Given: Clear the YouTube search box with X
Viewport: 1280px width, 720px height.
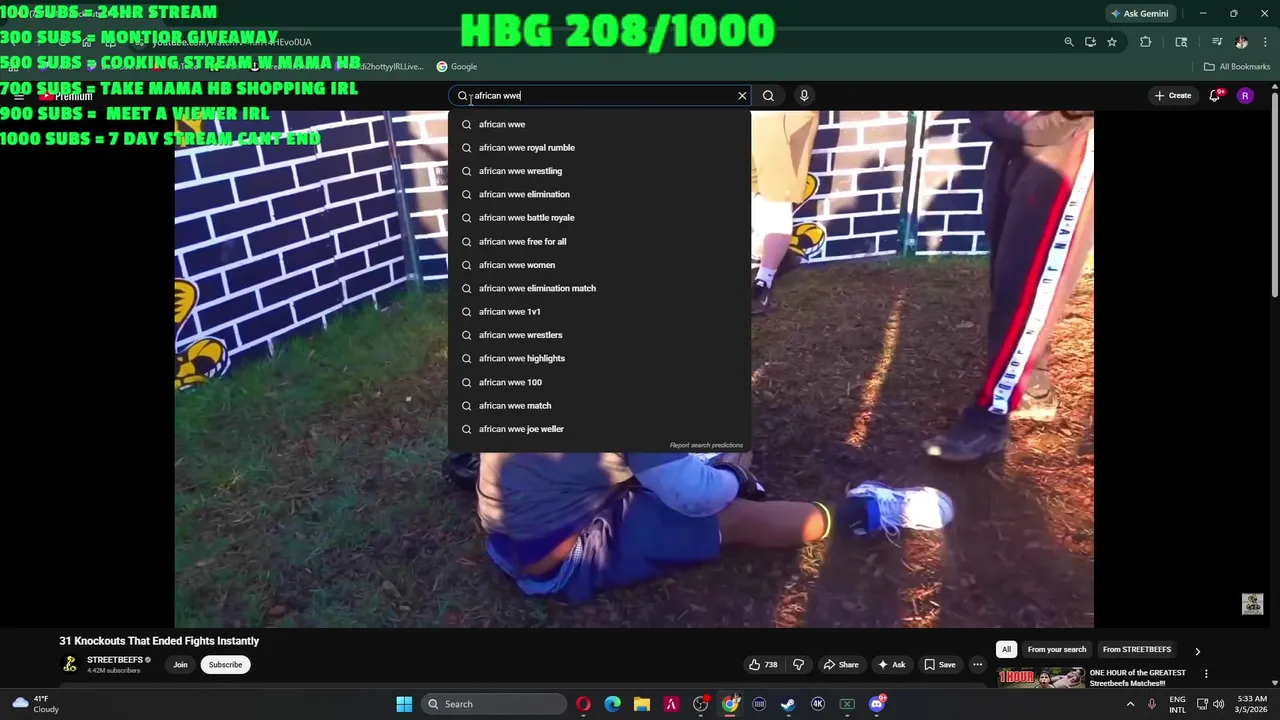Looking at the screenshot, I should (742, 96).
